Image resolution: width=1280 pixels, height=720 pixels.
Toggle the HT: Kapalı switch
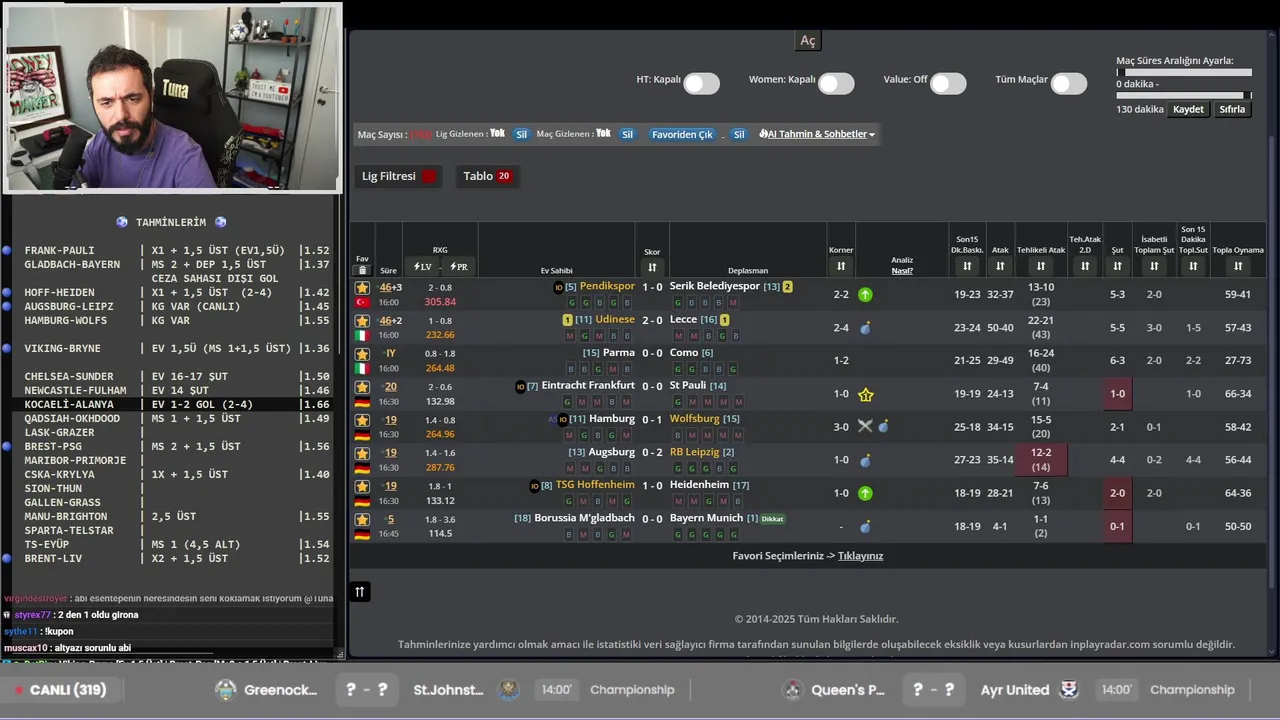701,84
